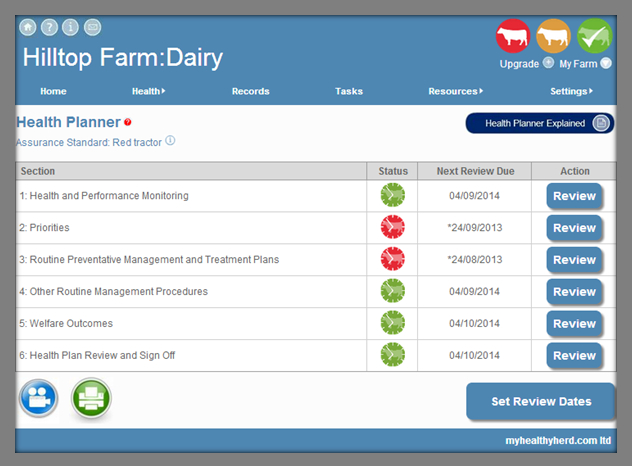Click green status clock for Other Routine Management Procedures
Screen dimensions: 632x466
393,291
